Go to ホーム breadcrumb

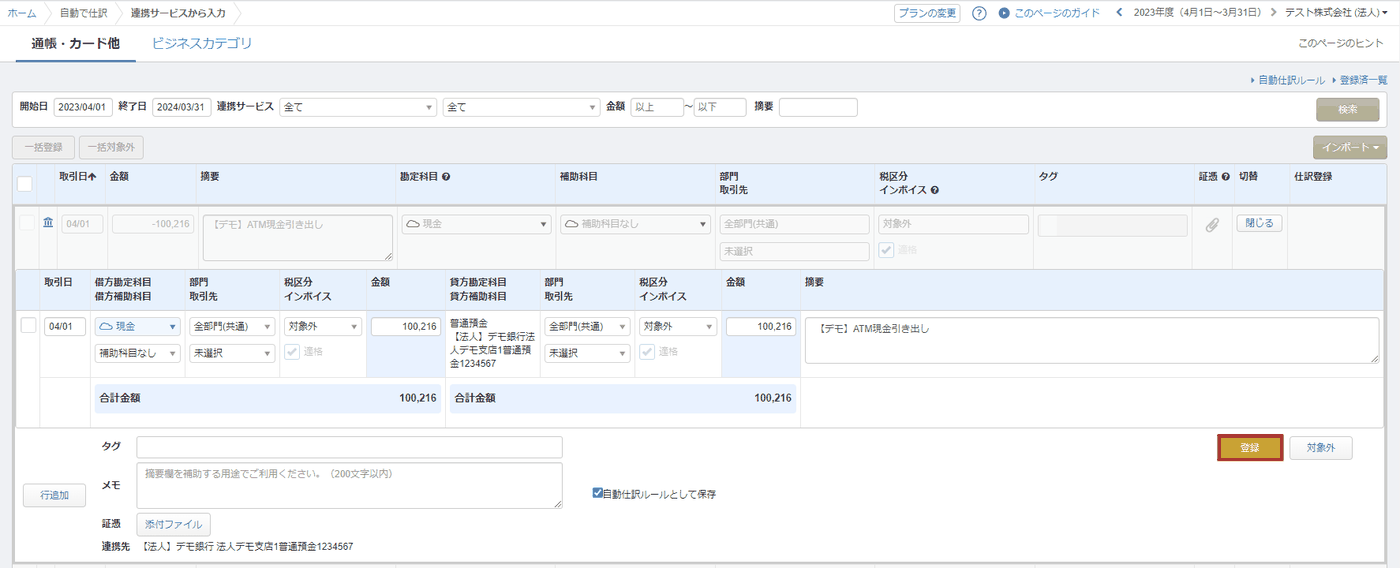(22, 13)
